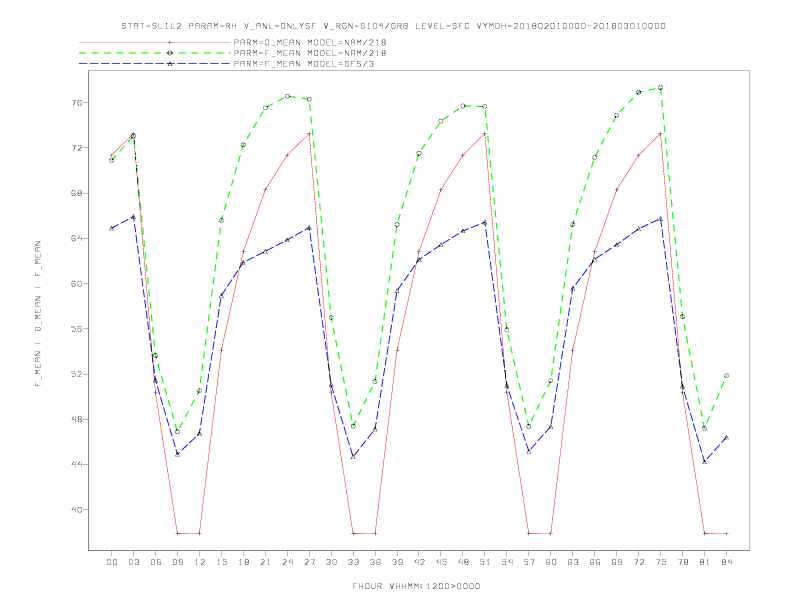Click x-axis forecast hour label 36
The width and height of the screenshot is (792, 612).
[375, 562]
